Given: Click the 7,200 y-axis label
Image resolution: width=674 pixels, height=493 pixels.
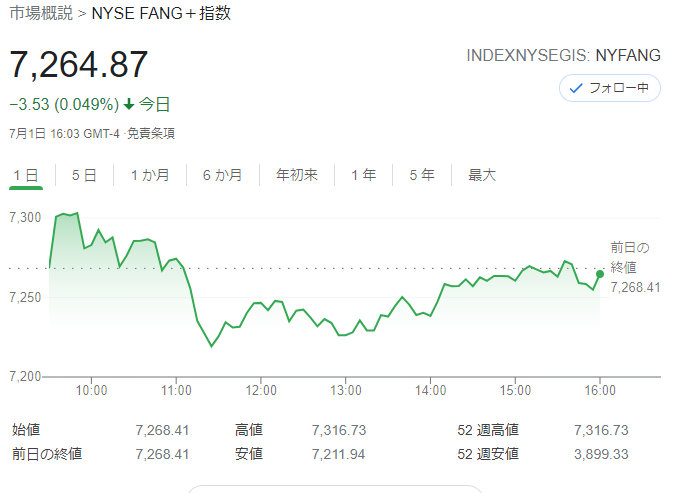Looking at the screenshot, I should (25, 377).
